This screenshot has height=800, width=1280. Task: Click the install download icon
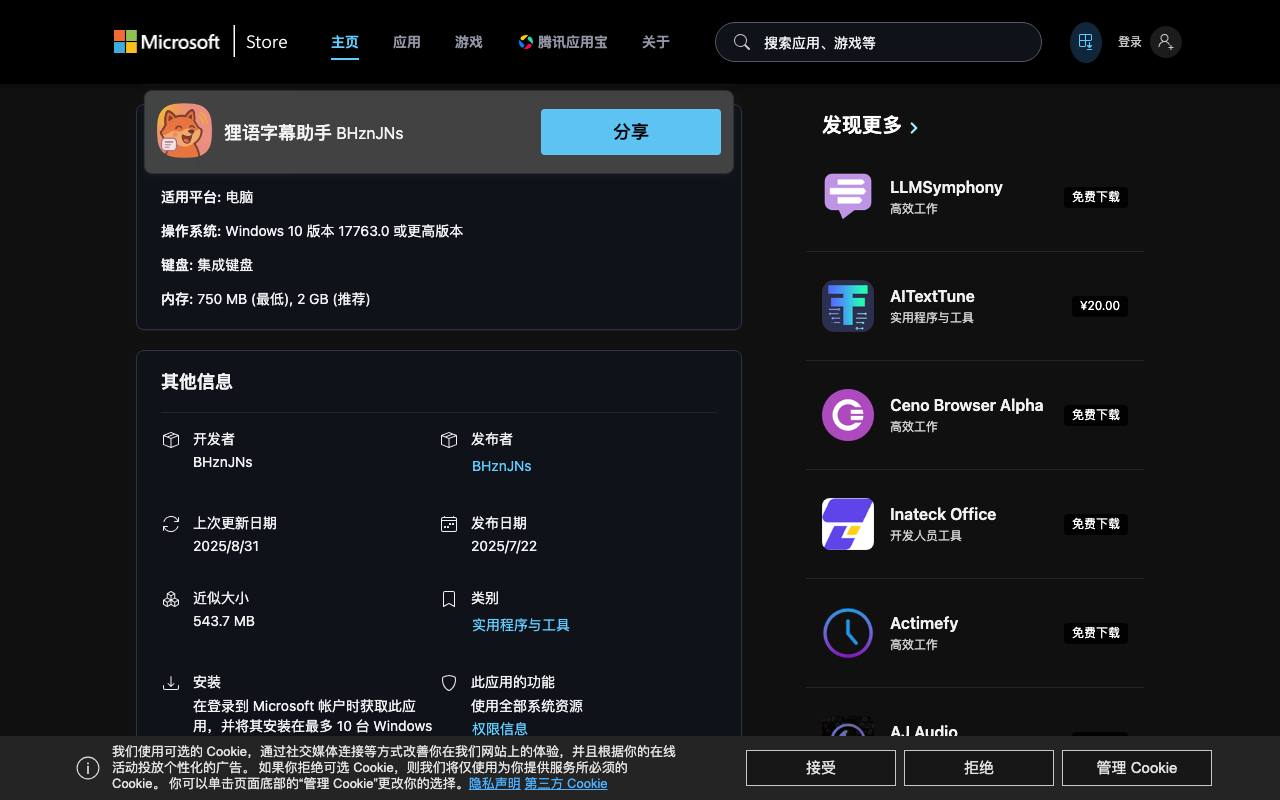[171, 683]
